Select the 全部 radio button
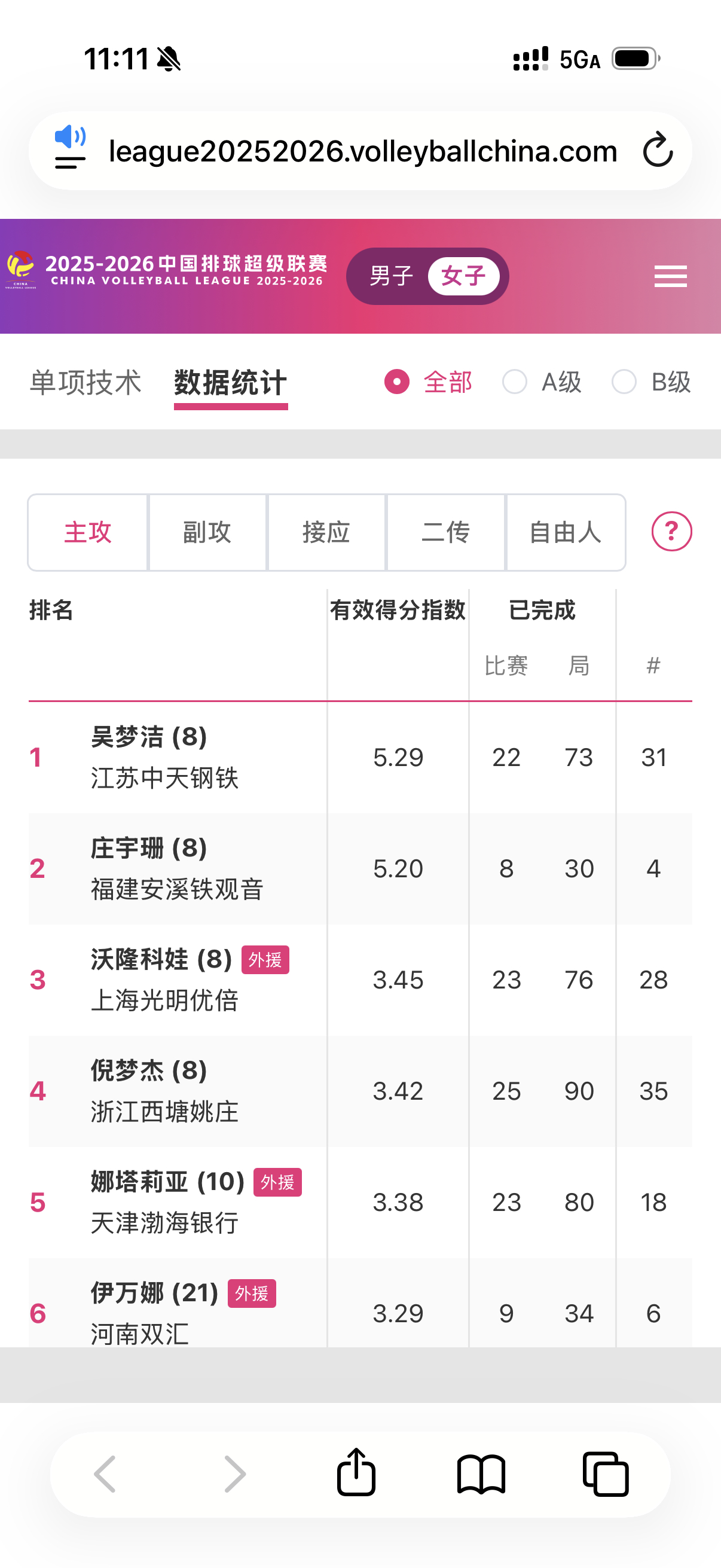 [x=396, y=382]
